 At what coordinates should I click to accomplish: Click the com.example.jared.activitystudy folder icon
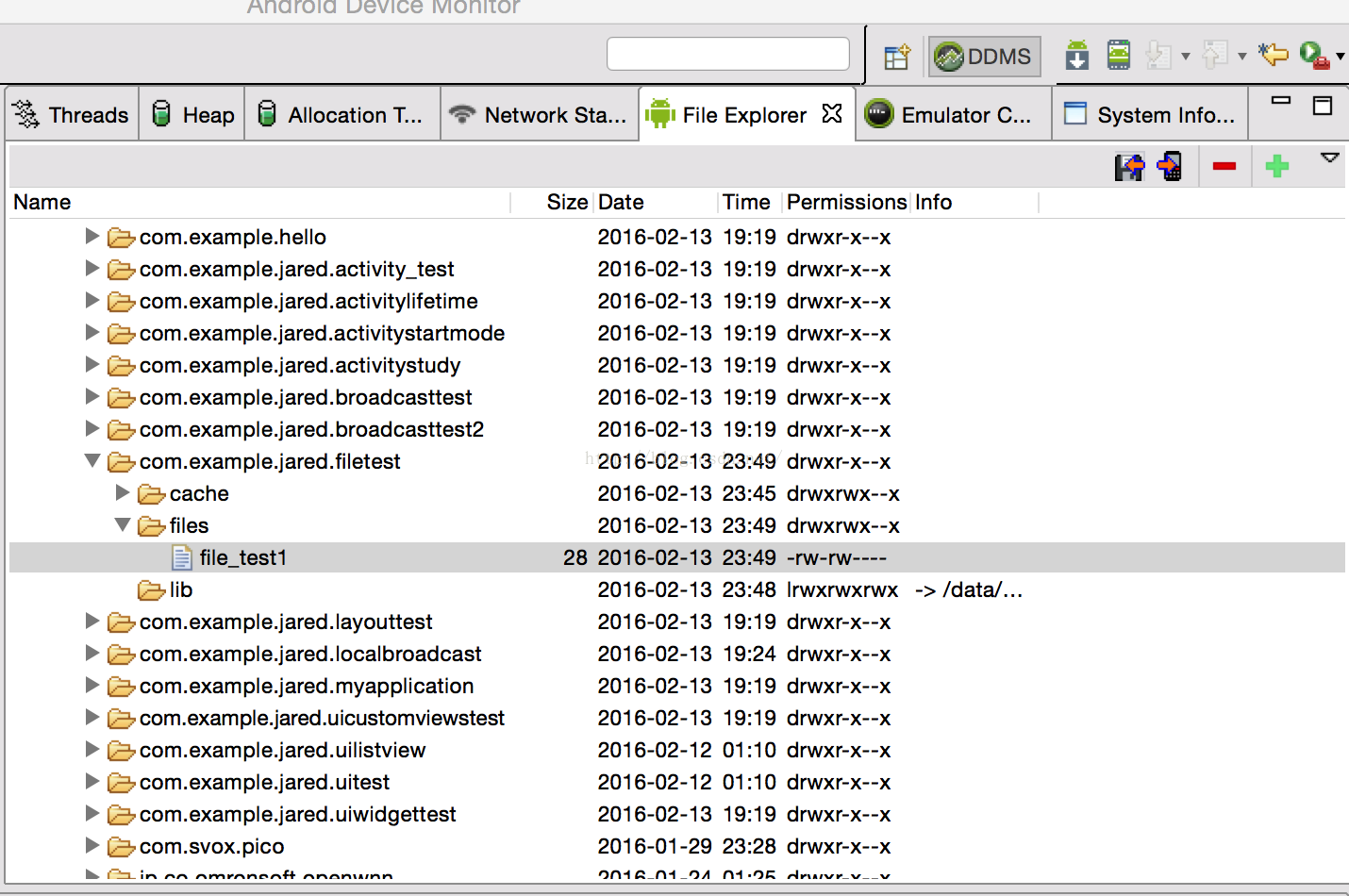(x=122, y=366)
